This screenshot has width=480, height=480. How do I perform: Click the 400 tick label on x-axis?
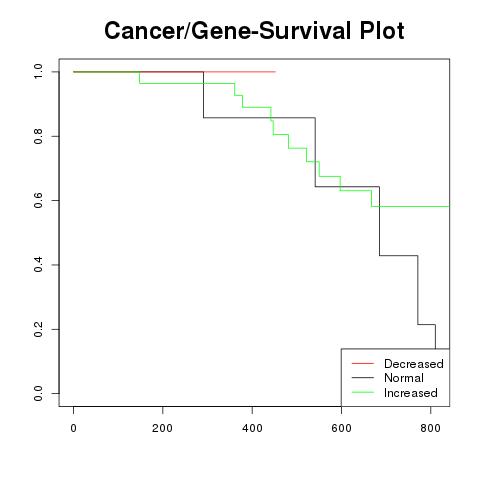pos(252,428)
